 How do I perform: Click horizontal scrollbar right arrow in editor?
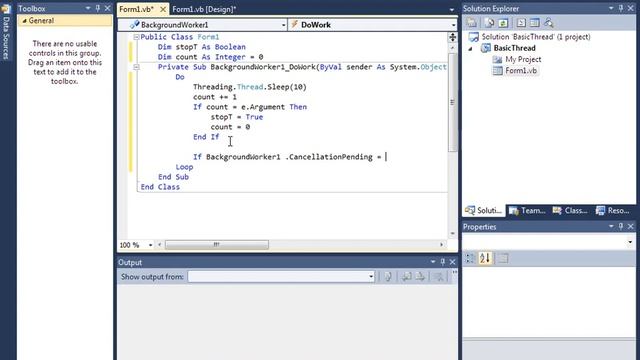click(x=441, y=245)
